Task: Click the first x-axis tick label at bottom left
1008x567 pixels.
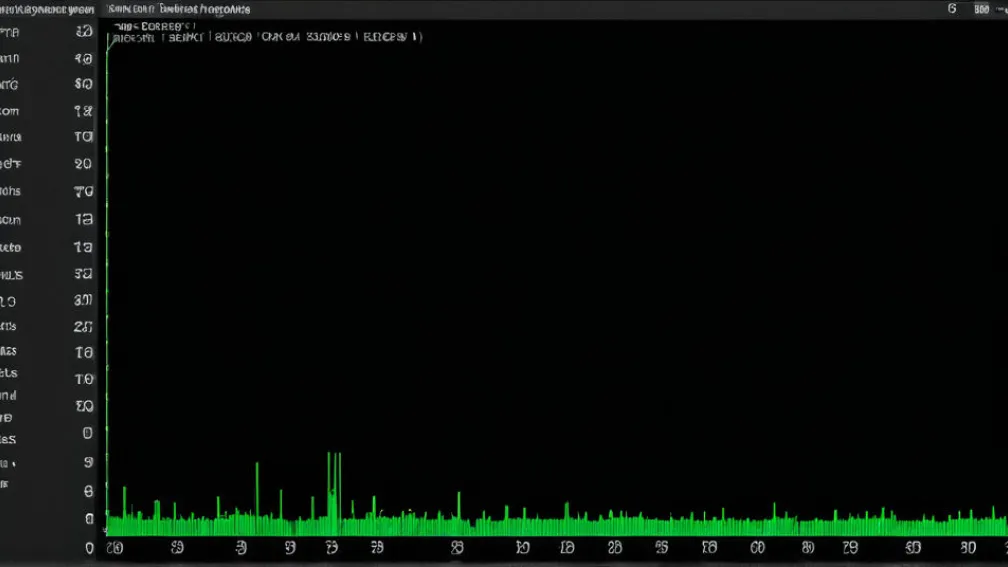Action: 115,548
